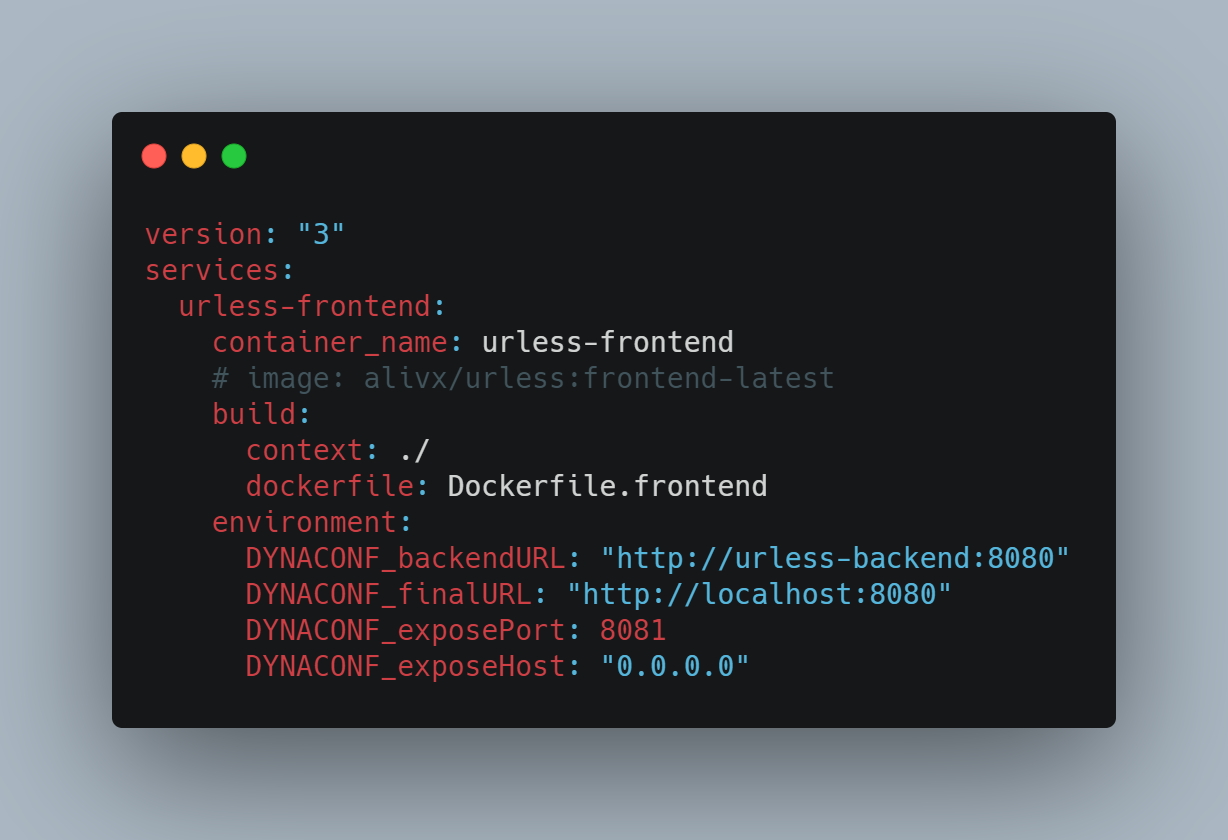Click the yellow minimize window dot
The image size is (1228, 840).
click(194, 156)
